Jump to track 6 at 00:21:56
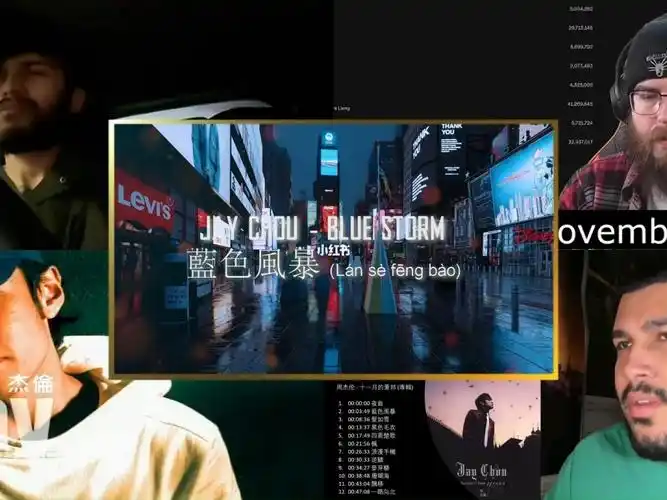667x500 pixels. coord(358,443)
